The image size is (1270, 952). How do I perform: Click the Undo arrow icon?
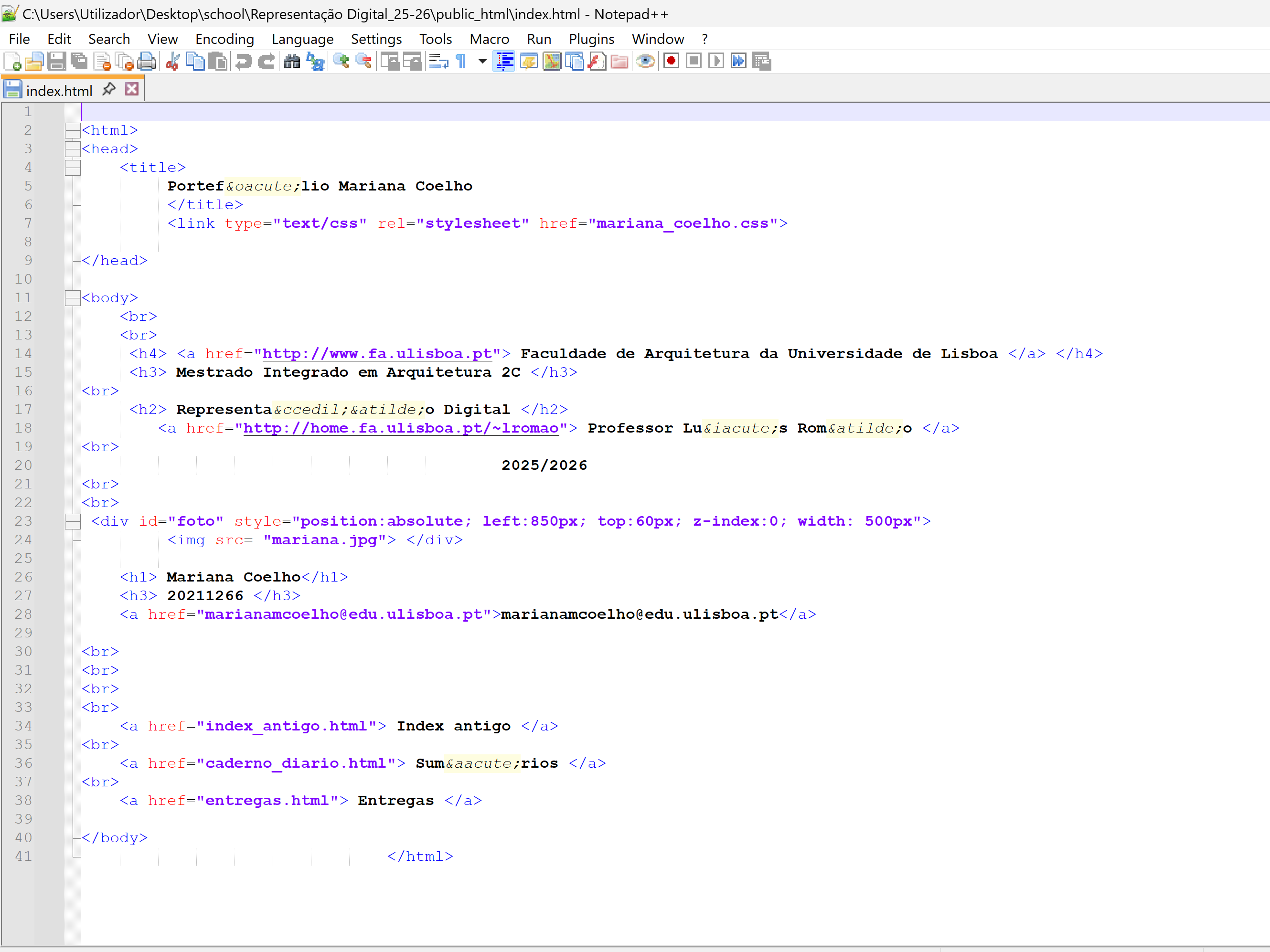pyautogui.click(x=244, y=61)
